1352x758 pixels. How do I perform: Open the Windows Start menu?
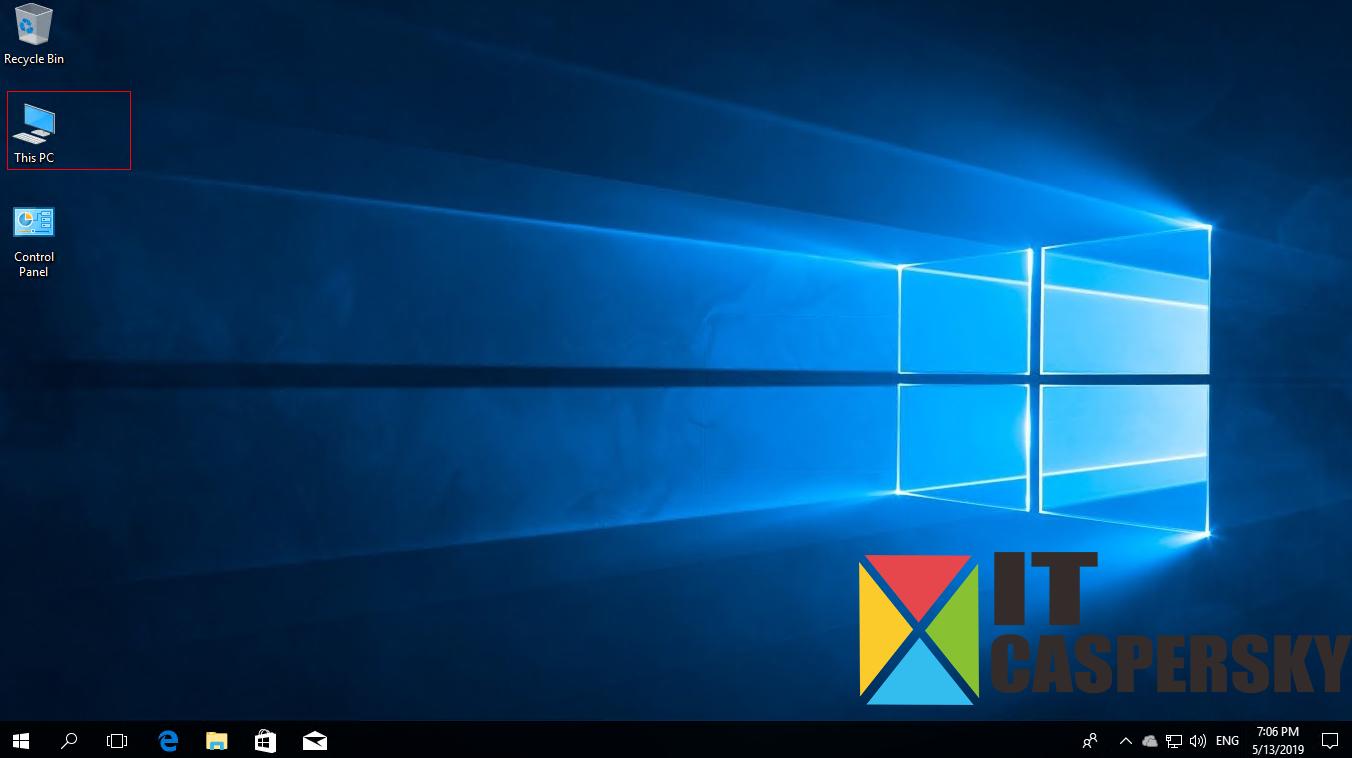(x=21, y=741)
